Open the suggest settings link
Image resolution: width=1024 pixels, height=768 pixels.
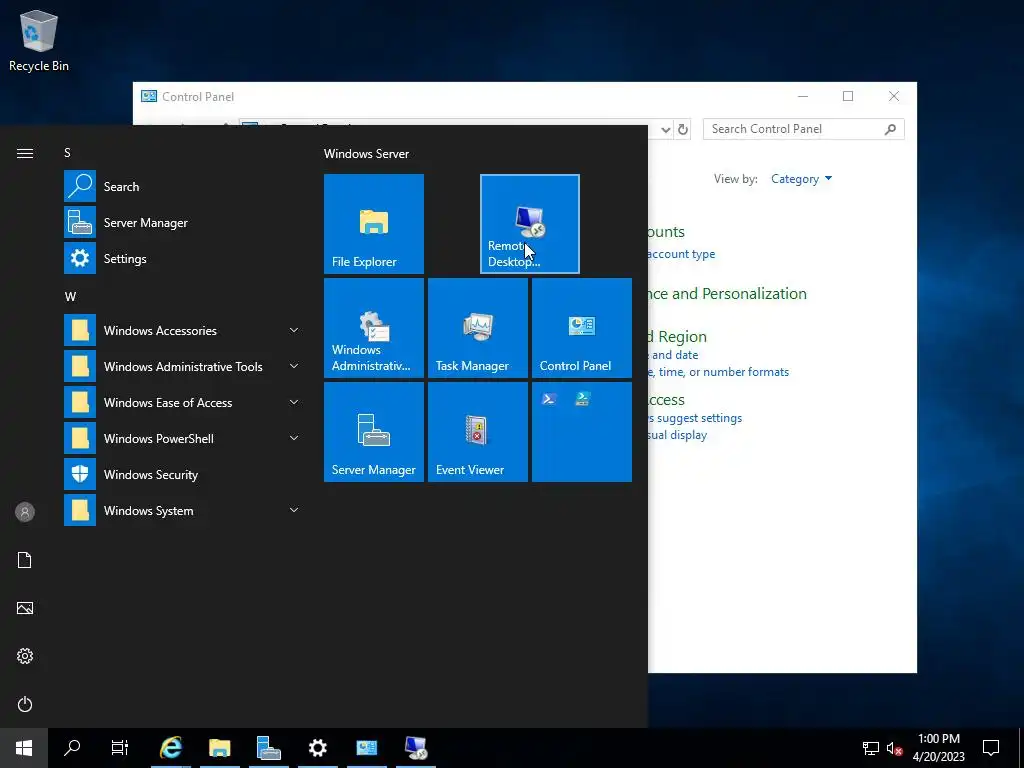pos(695,418)
